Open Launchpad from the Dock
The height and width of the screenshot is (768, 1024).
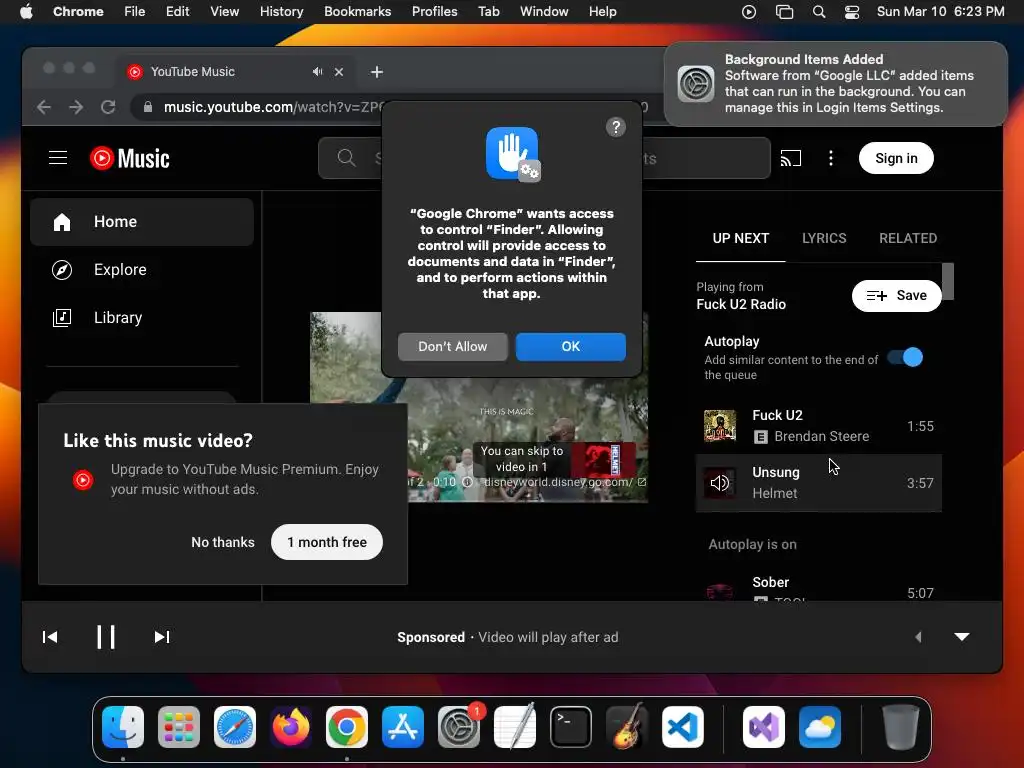[x=179, y=727]
